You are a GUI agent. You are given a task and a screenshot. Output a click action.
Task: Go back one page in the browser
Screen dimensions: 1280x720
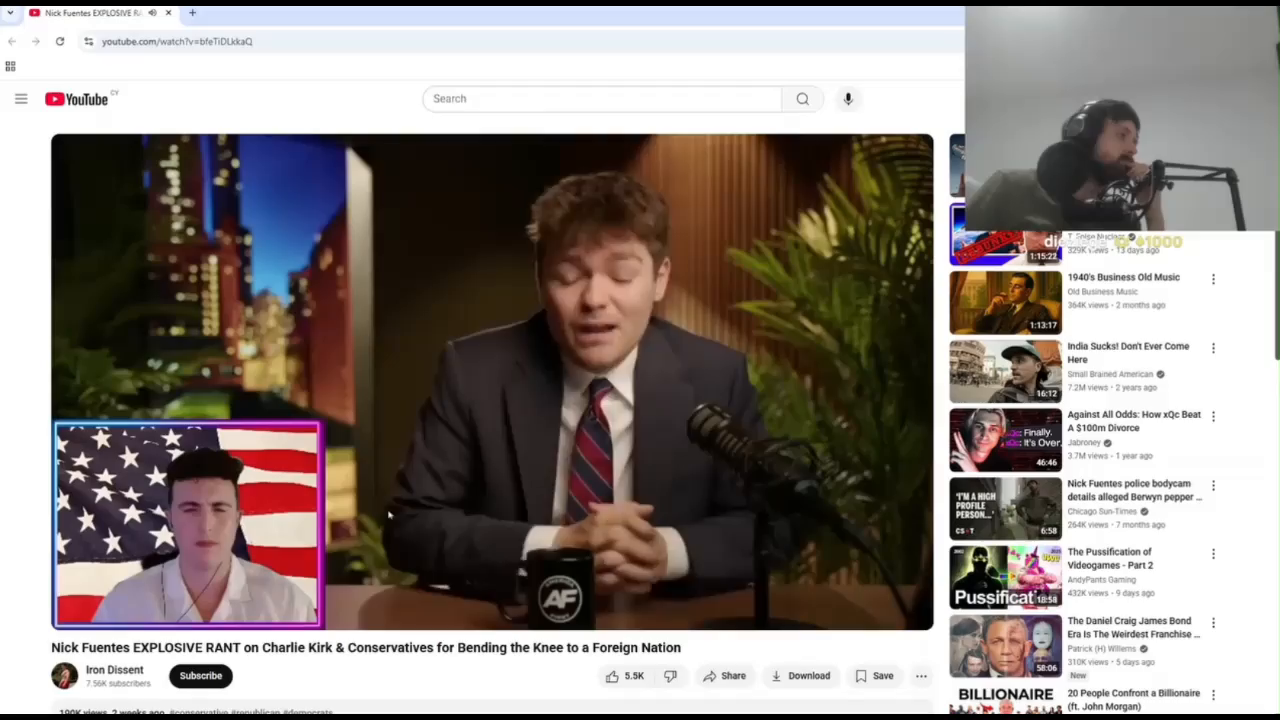[x=12, y=41]
